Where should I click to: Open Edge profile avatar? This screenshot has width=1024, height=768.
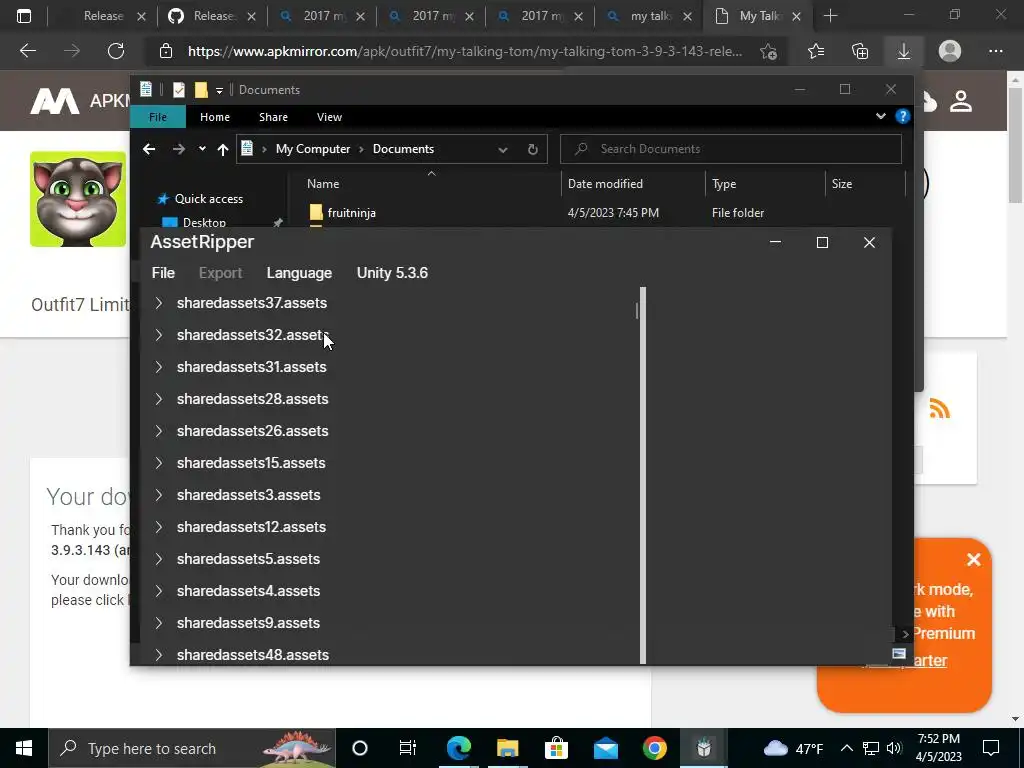[x=950, y=51]
